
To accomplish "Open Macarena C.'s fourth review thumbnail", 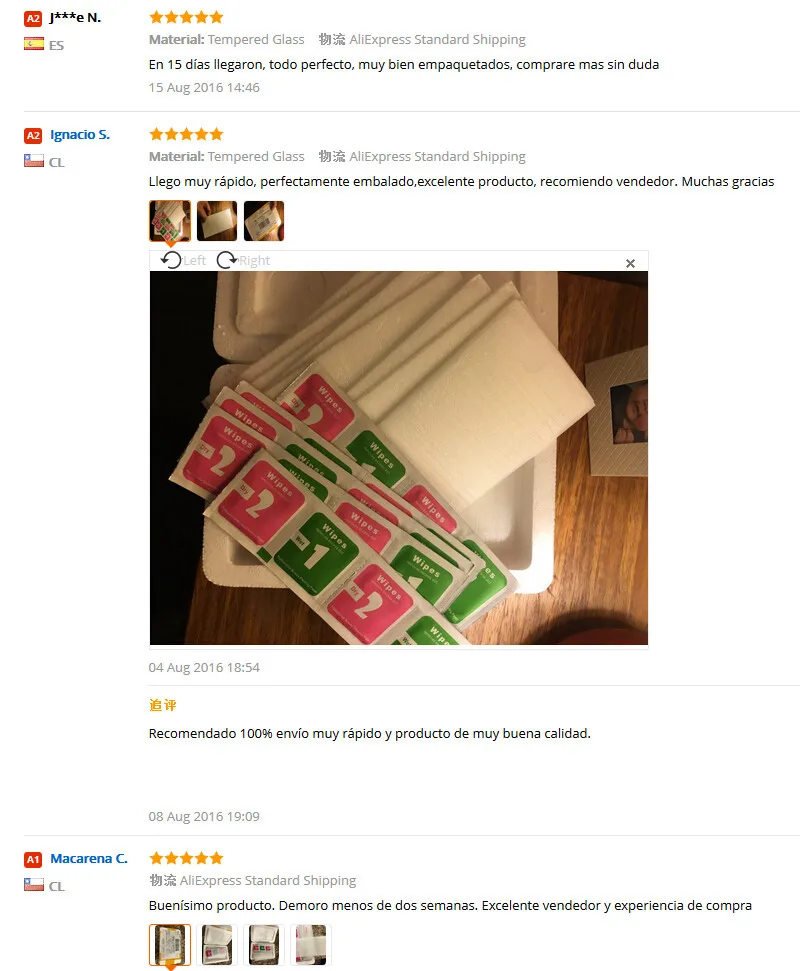I will [x=311, y=945].
